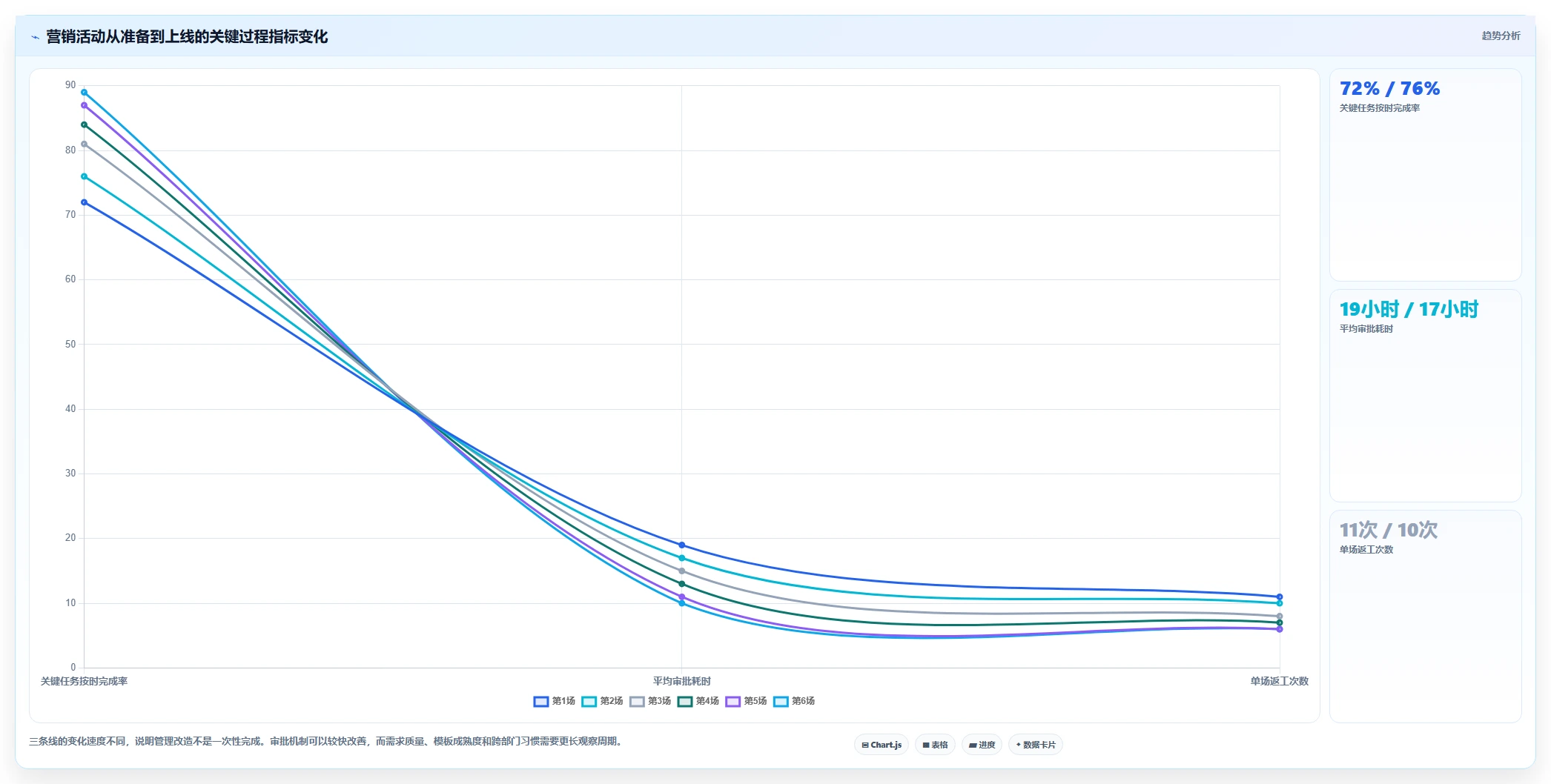Click the 第1场 data point at 72
The image size is (1551, 784).
(84, 202)
